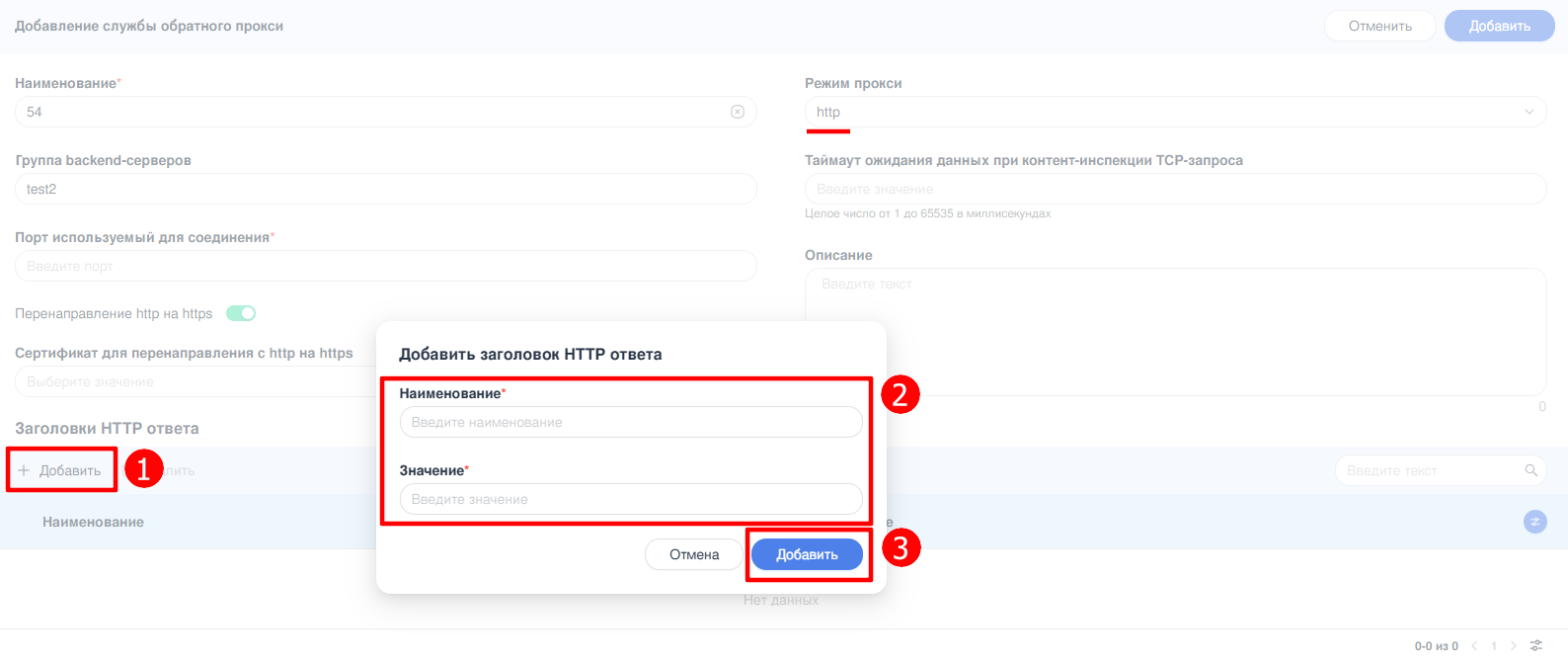
Task: Click the Порт используемый для соединения input
Action: tap(386, 266)
